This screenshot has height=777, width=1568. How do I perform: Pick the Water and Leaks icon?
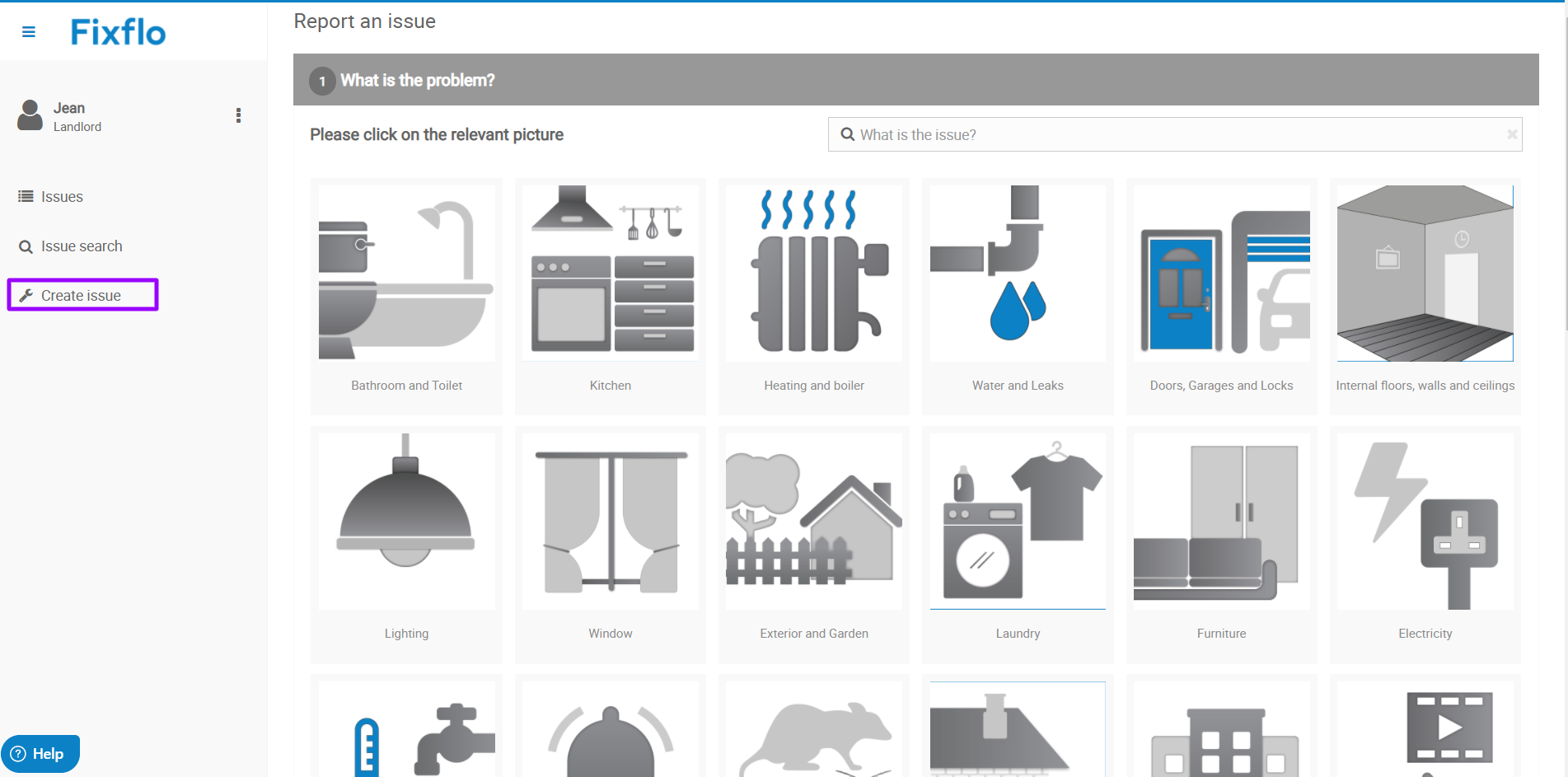click(x=1017, y=272)
